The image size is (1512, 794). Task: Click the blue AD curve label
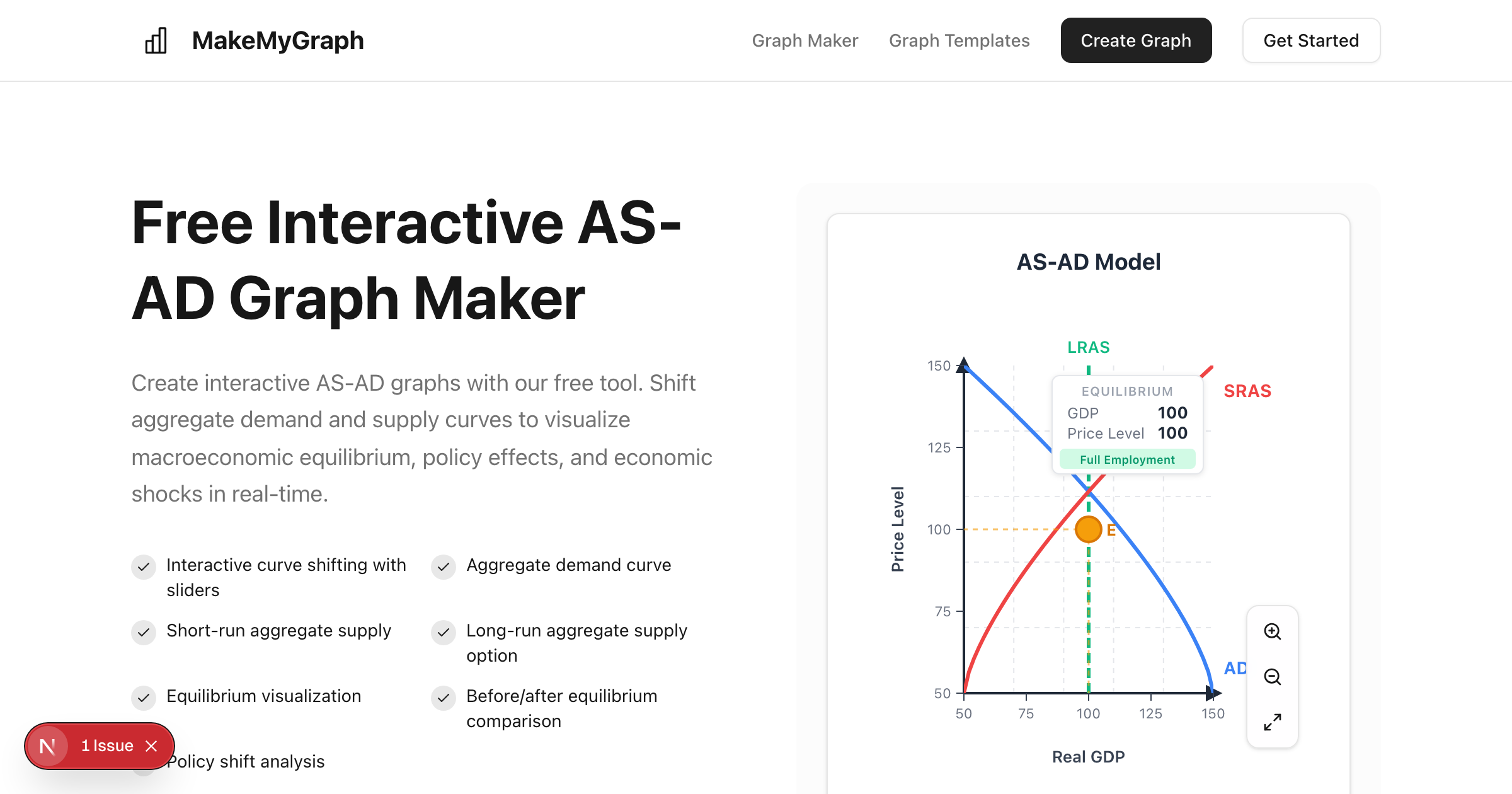1235,668
